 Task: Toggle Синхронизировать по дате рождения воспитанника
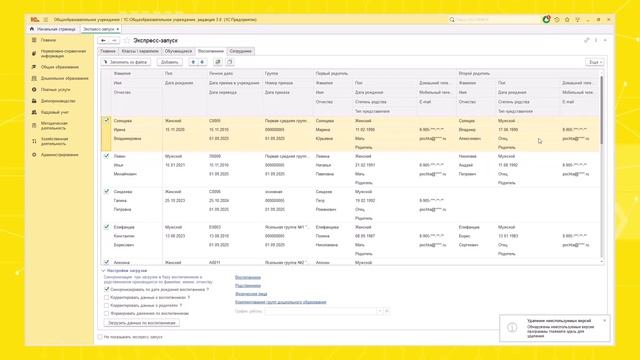pyautogui.click(x=107, y=289)
